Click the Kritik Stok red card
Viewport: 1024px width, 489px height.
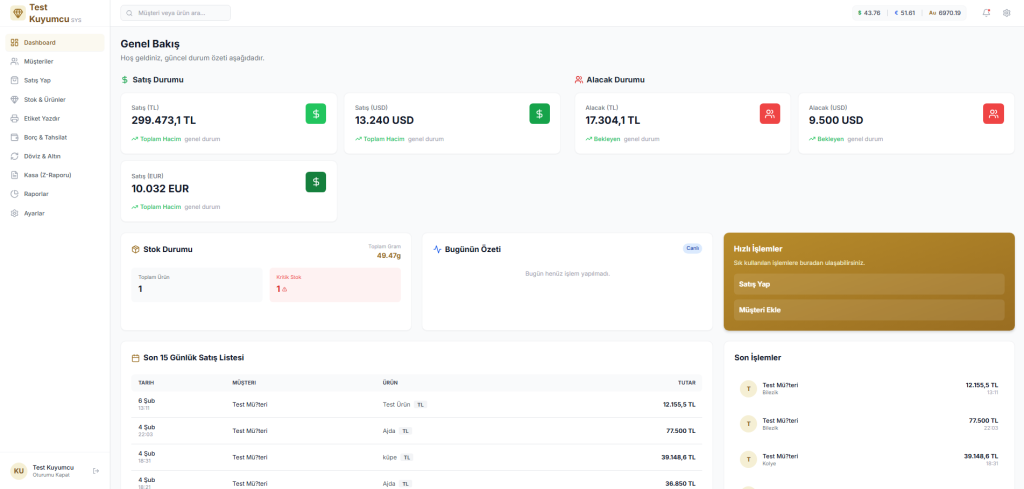coord(335,284)
